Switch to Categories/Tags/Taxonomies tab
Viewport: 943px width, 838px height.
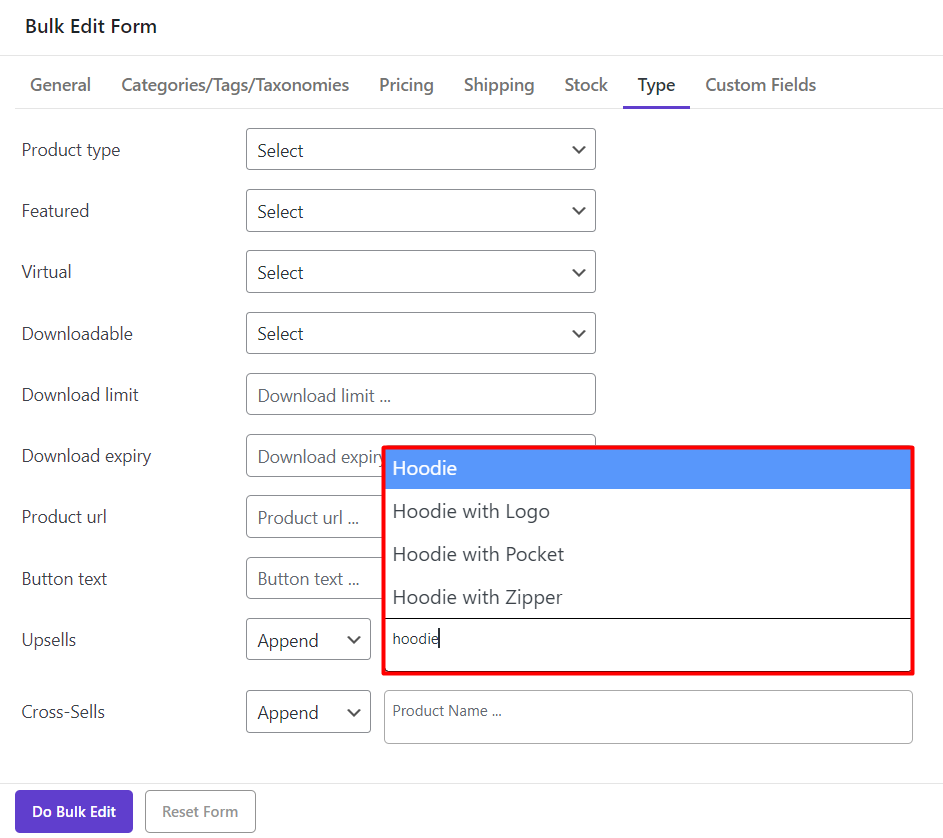(x=235, y=85)
